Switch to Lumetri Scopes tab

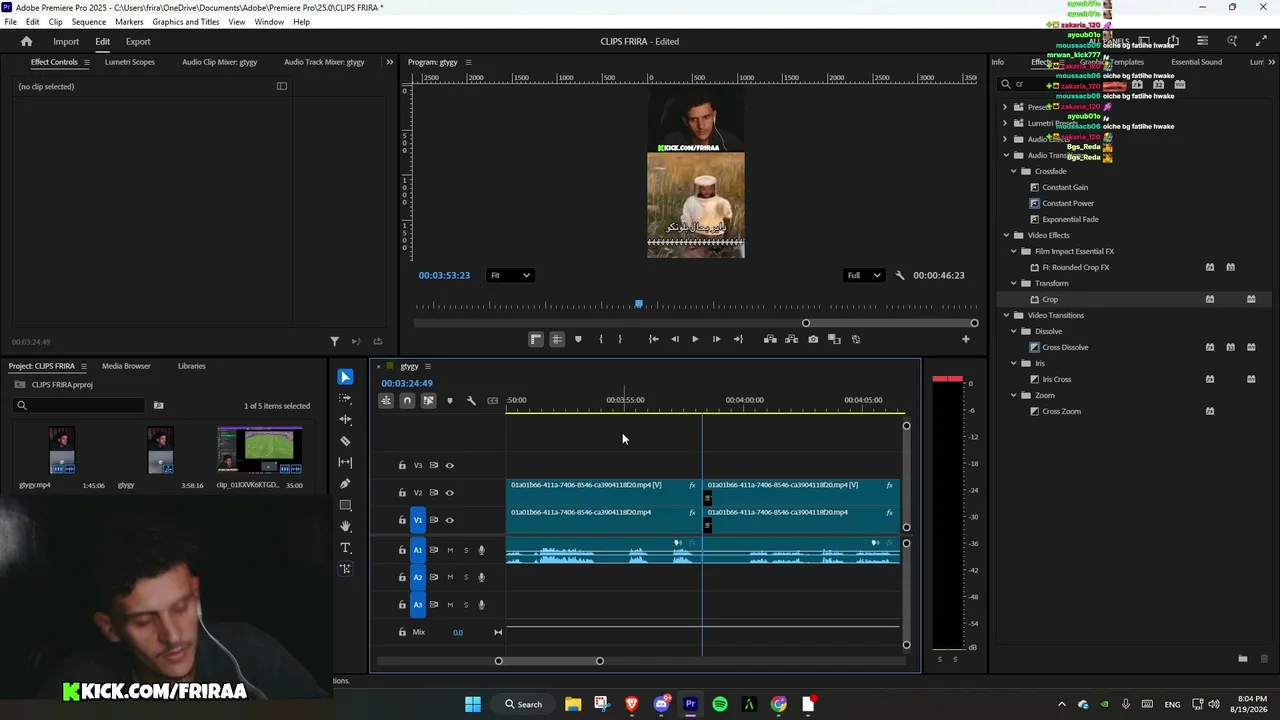pos(130,62)
